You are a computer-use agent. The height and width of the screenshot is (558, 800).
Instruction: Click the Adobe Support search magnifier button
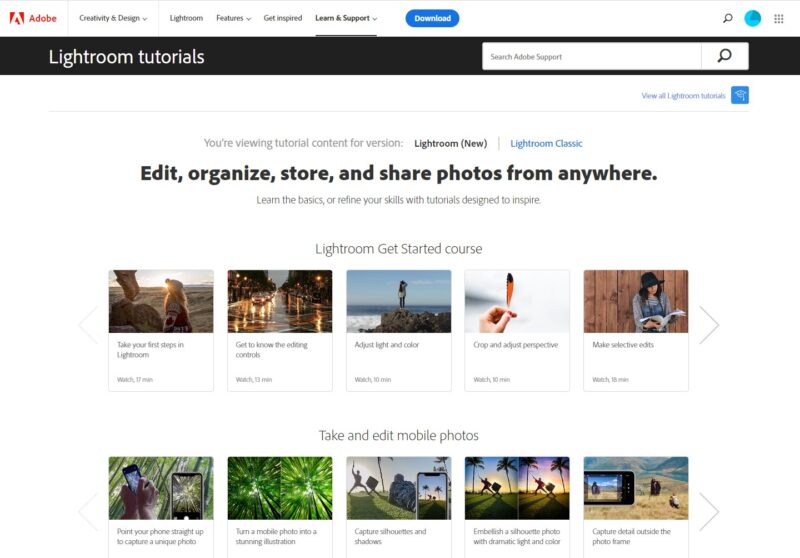pyautogui.click(x=724, y=56)
